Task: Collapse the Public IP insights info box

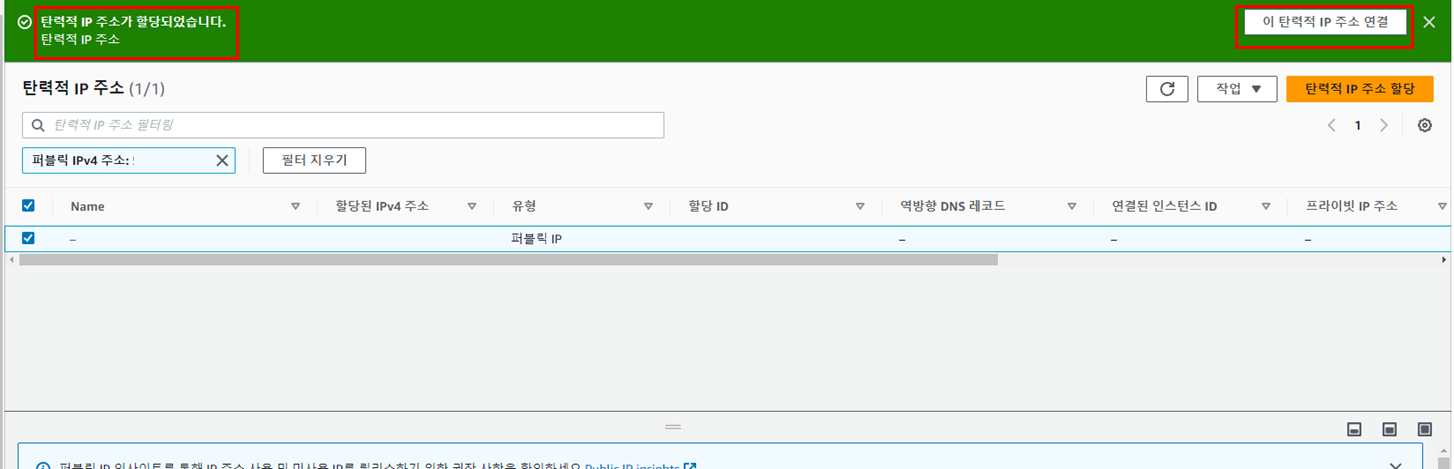Action: [x=1396, y=465]
